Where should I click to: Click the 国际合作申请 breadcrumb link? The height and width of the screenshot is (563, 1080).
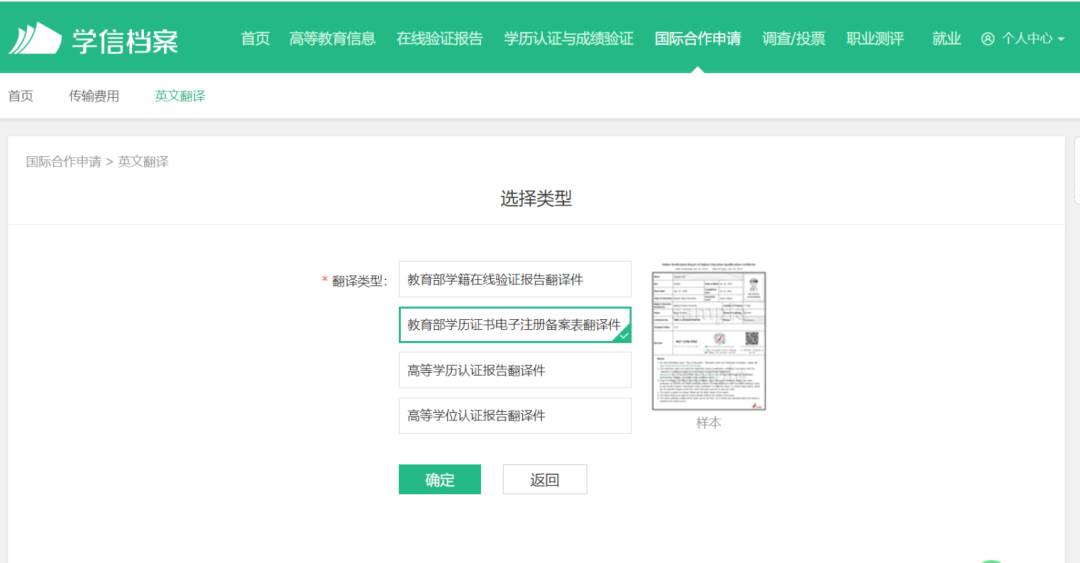point(63,162)
